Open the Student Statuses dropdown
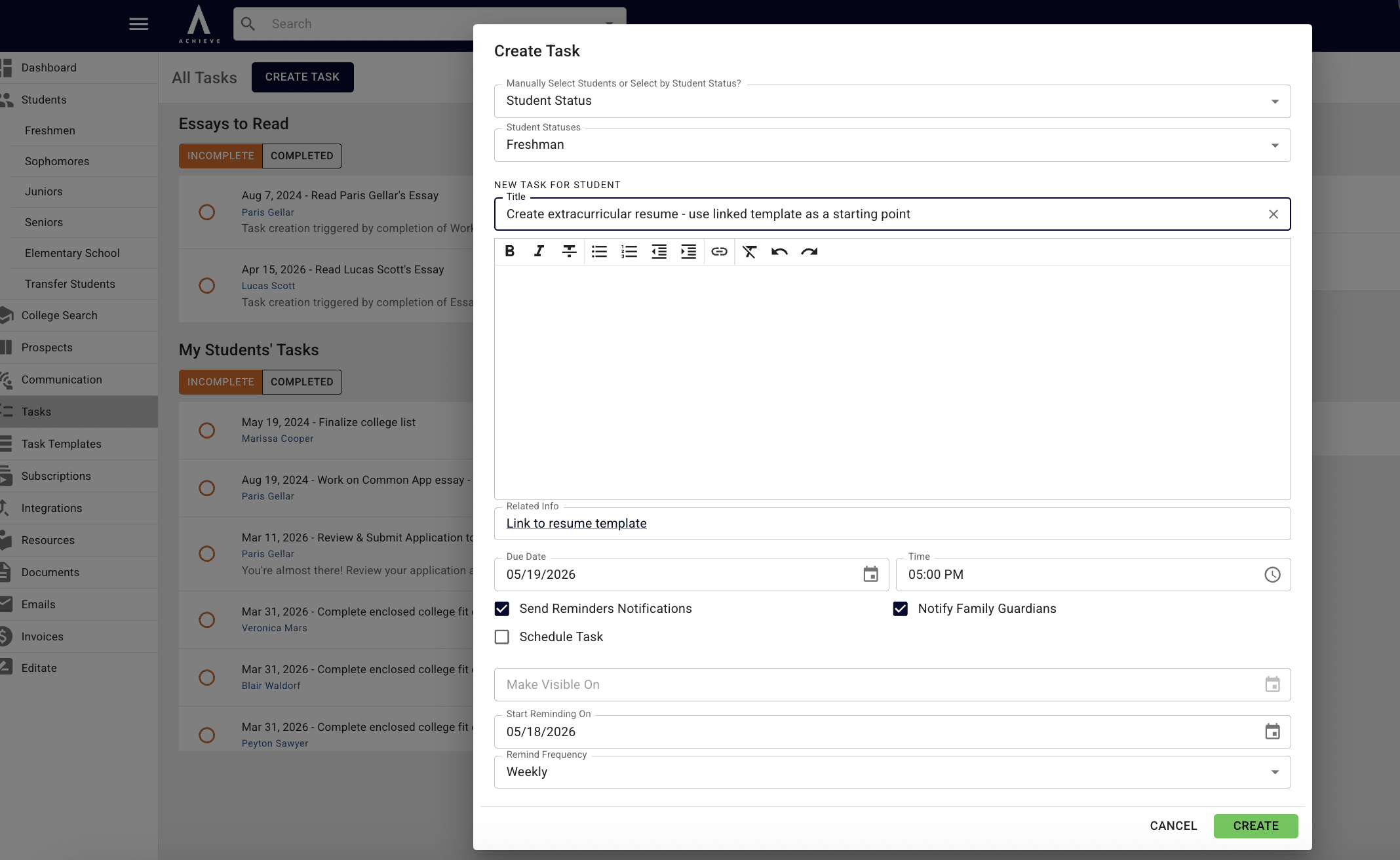This screenshot has height=860, width=1400. (892, 145)
